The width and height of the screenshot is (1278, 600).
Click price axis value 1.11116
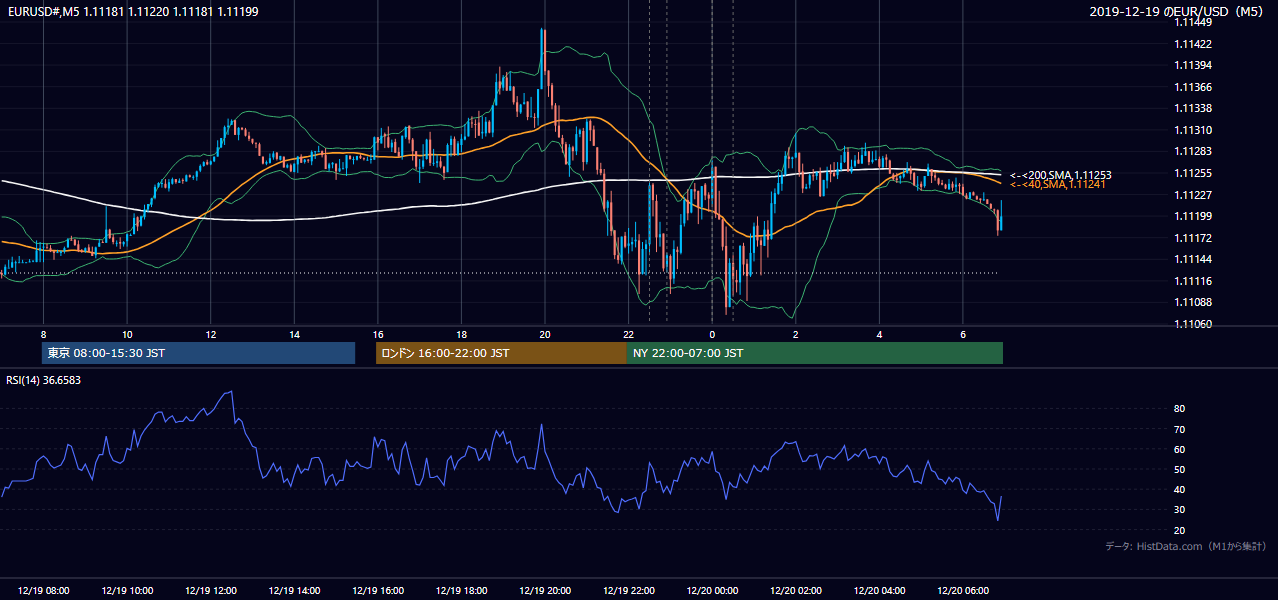point(1193,281)
